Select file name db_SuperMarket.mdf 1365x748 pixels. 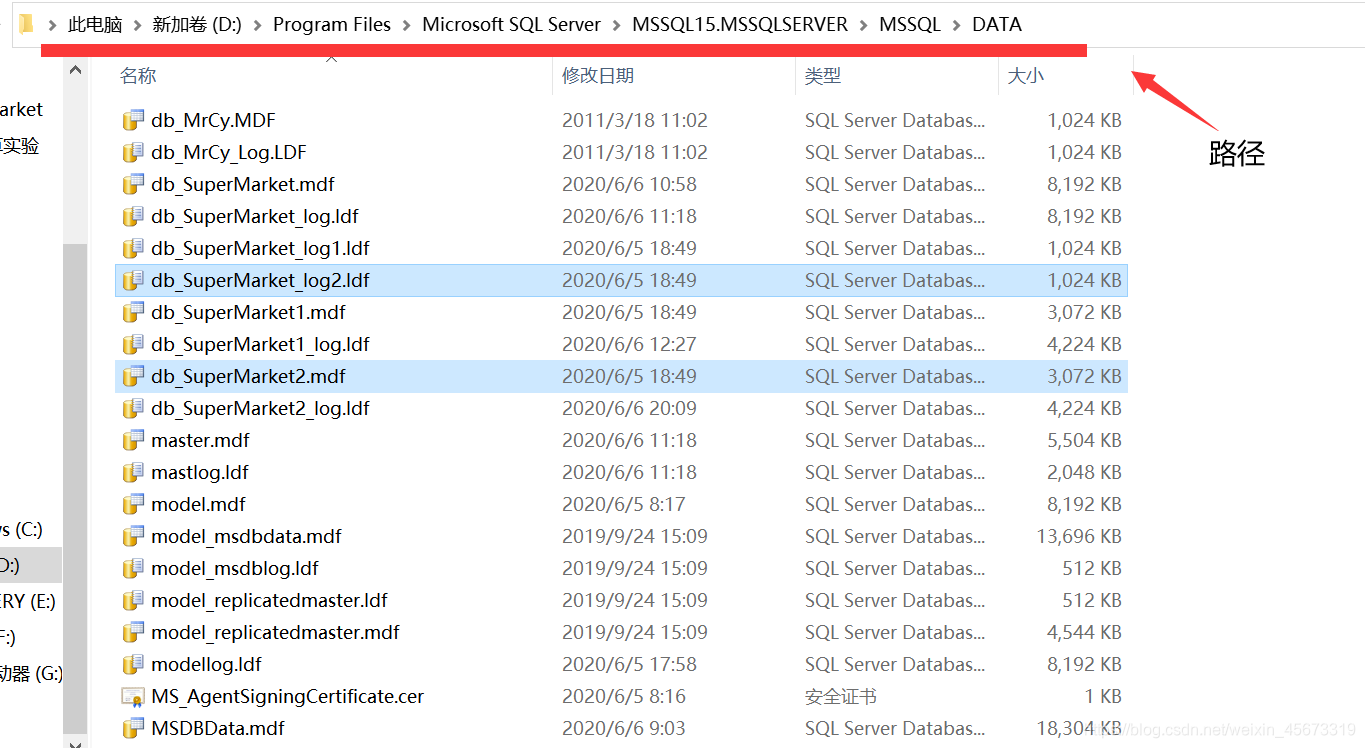[243, 184]
